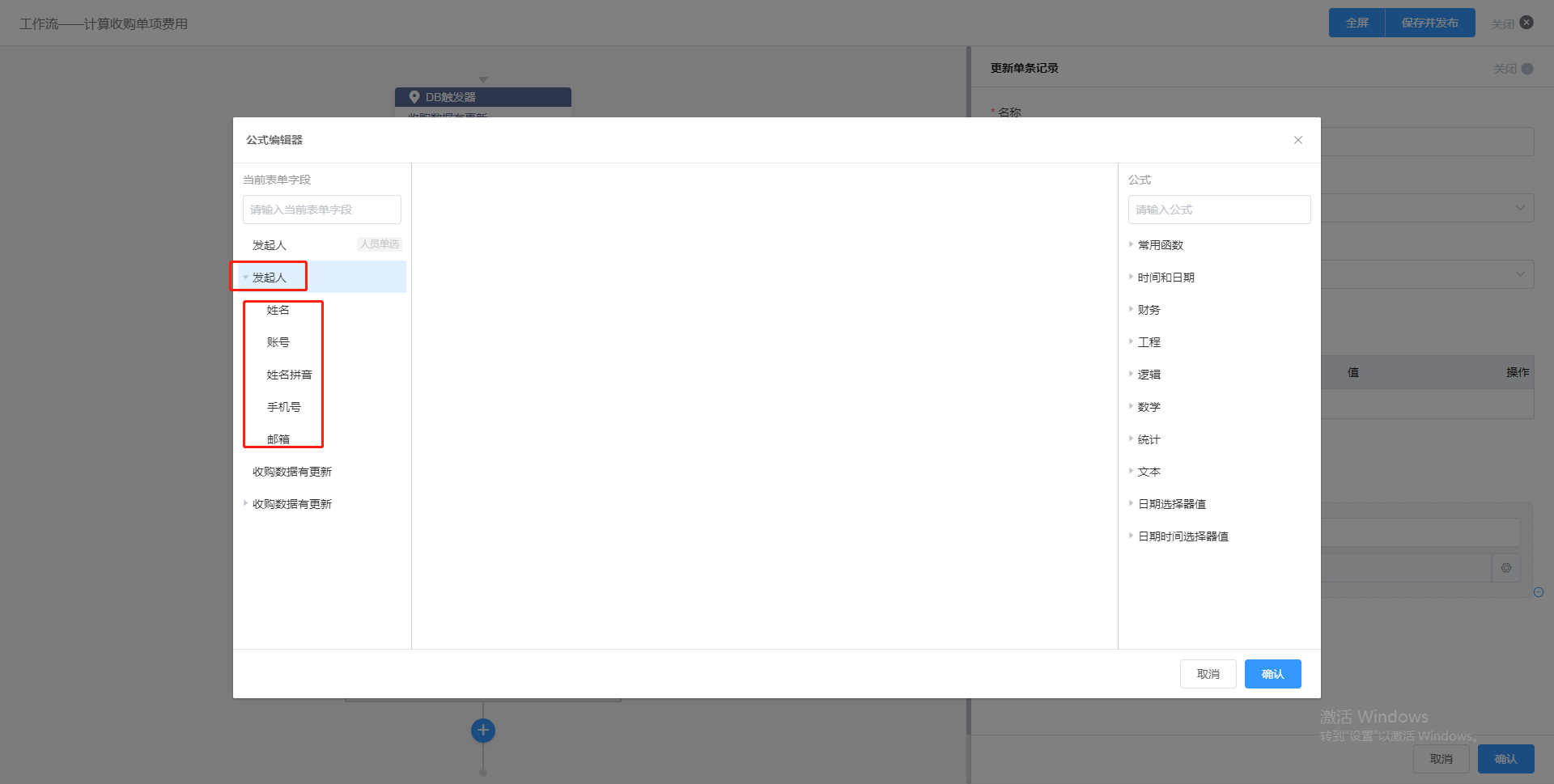Select the unexpandable 收购数据有更新 row
Viewport: 1554px width, 784px height.
coord(291,472)
